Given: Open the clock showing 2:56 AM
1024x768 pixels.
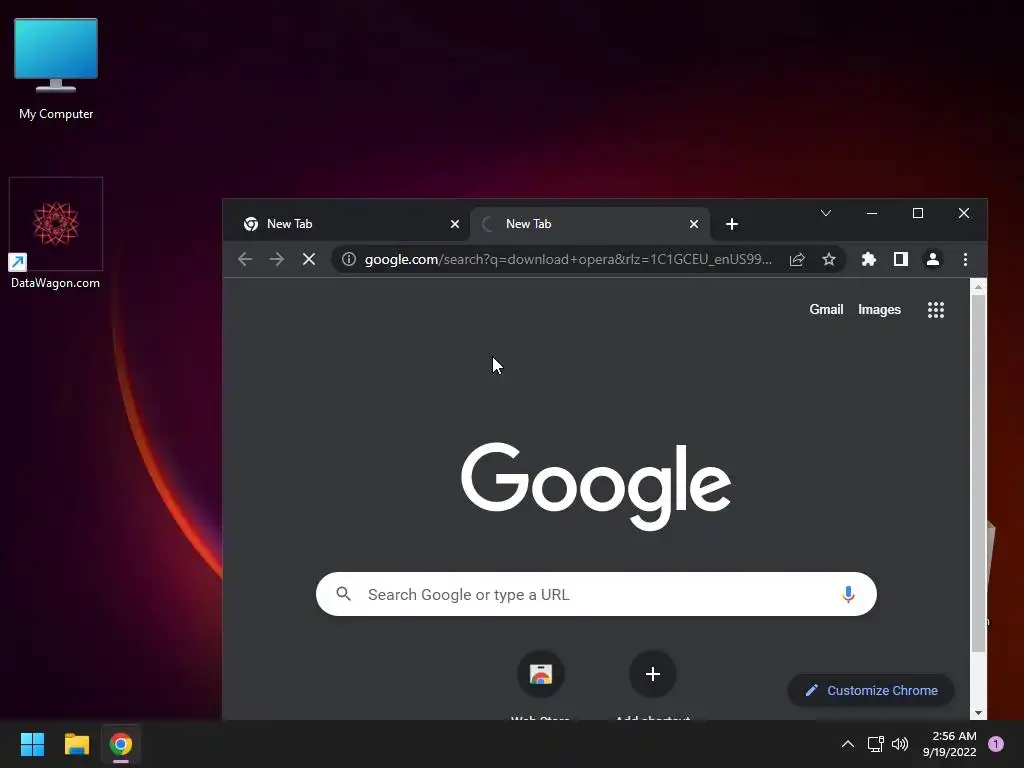Looking at the screenshot, I should tap(950, 744).
